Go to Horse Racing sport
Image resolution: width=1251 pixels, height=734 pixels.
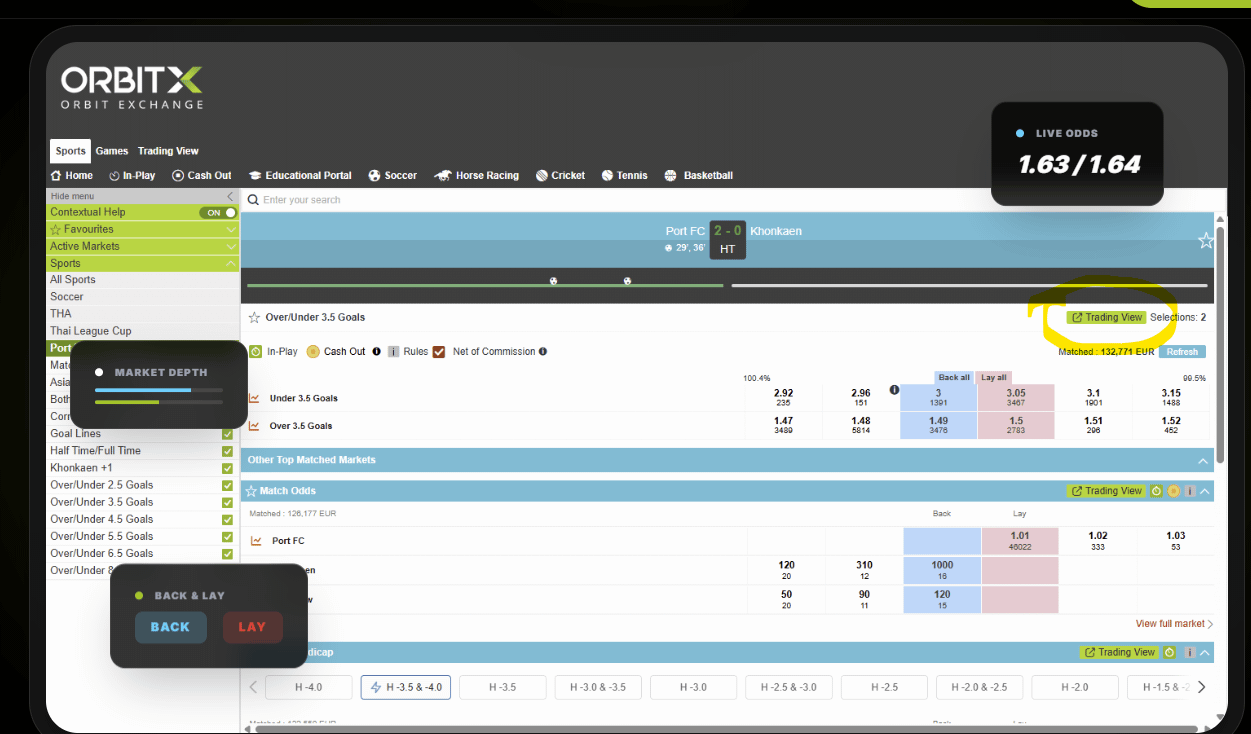coord(476,175)
